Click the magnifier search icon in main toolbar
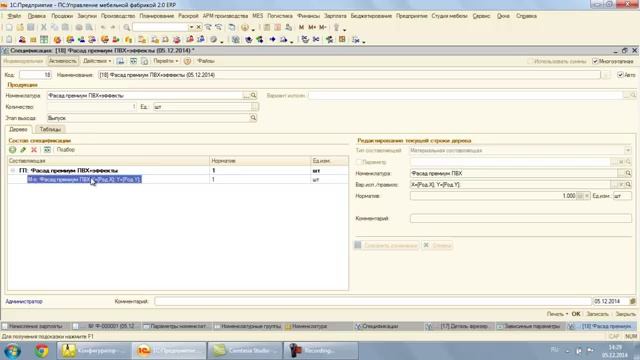The image size is (640, 360). coord(127,27)
